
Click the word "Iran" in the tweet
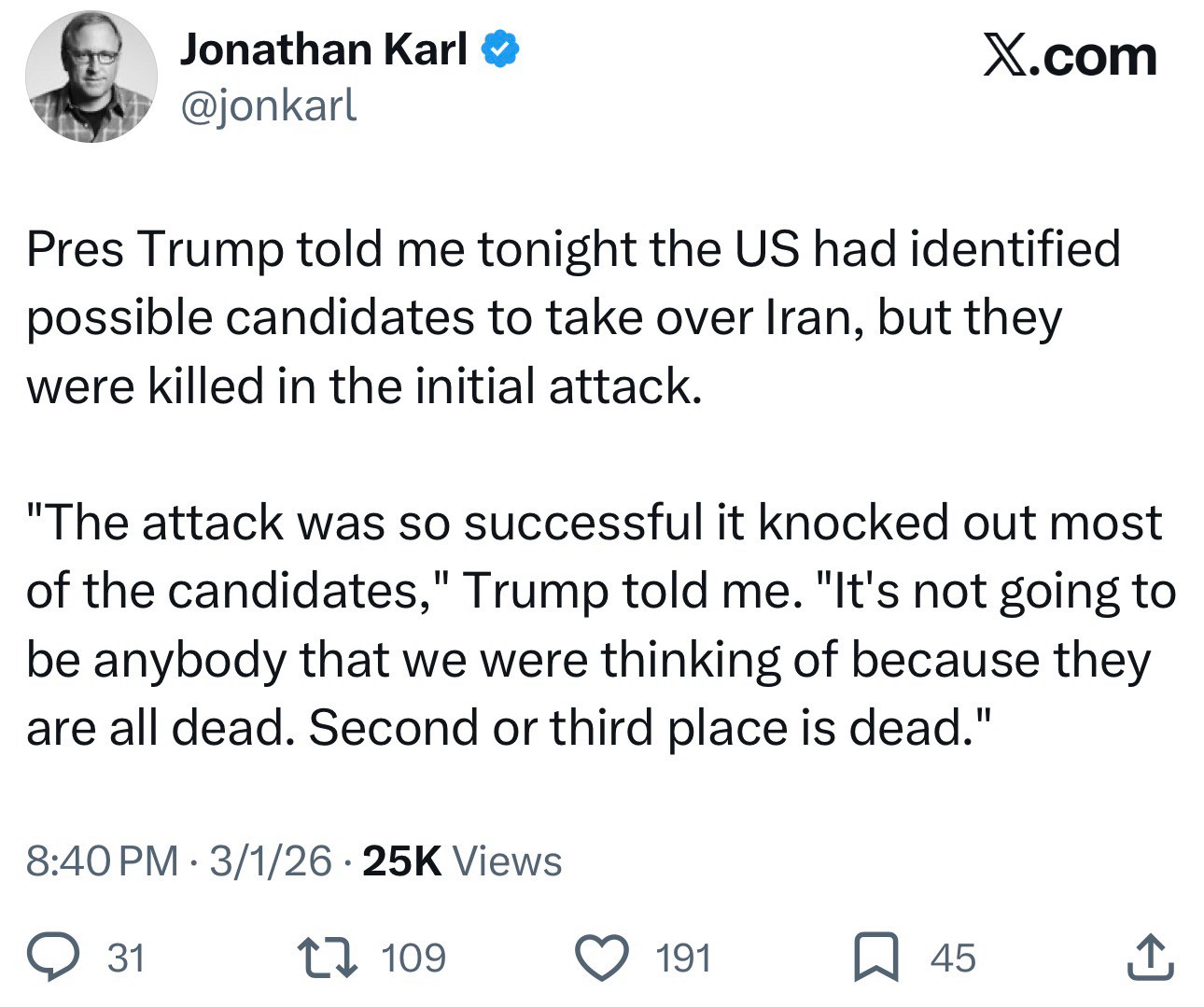[806, 318]
